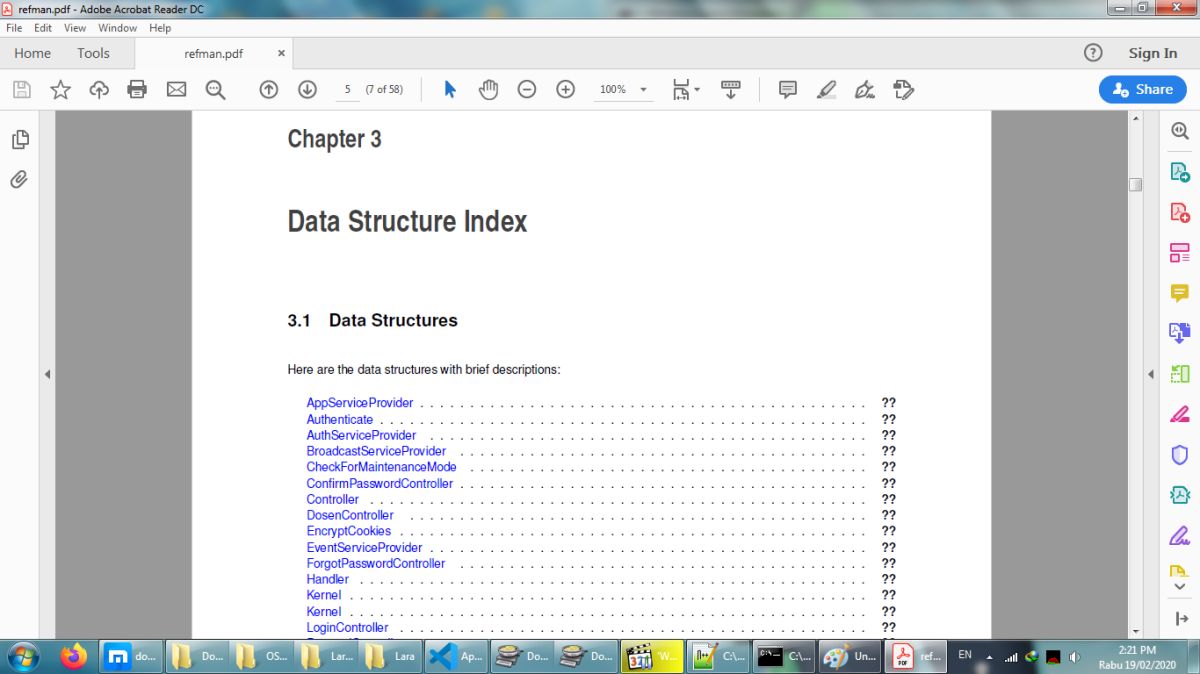
Task: Follow the DosenController link
Action: [350, 515]
